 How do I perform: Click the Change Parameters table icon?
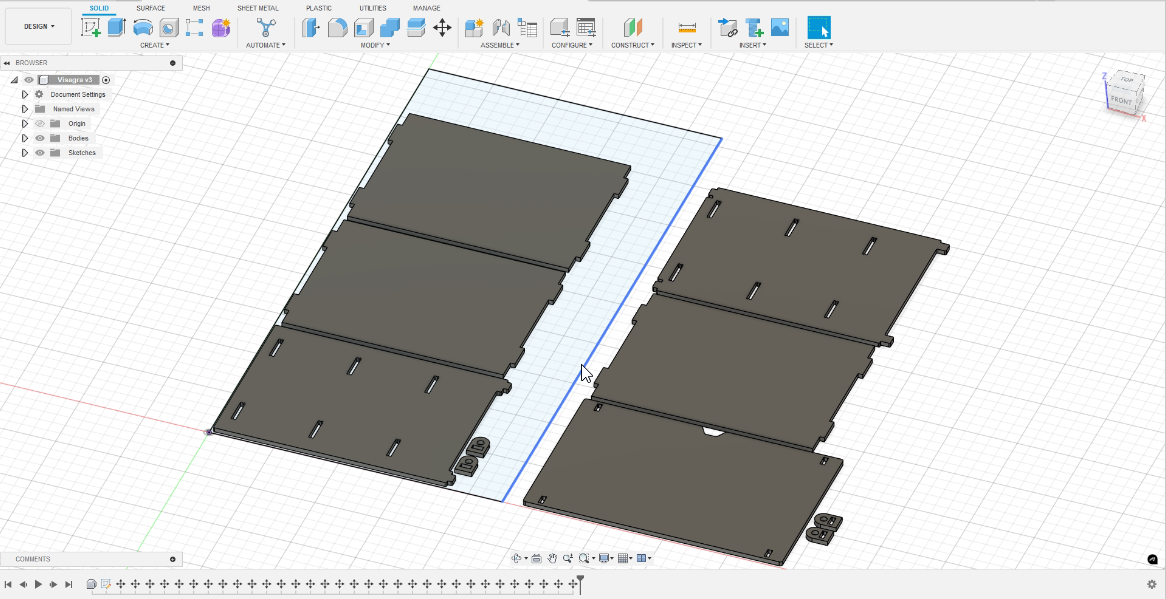[x=586, y=28]
